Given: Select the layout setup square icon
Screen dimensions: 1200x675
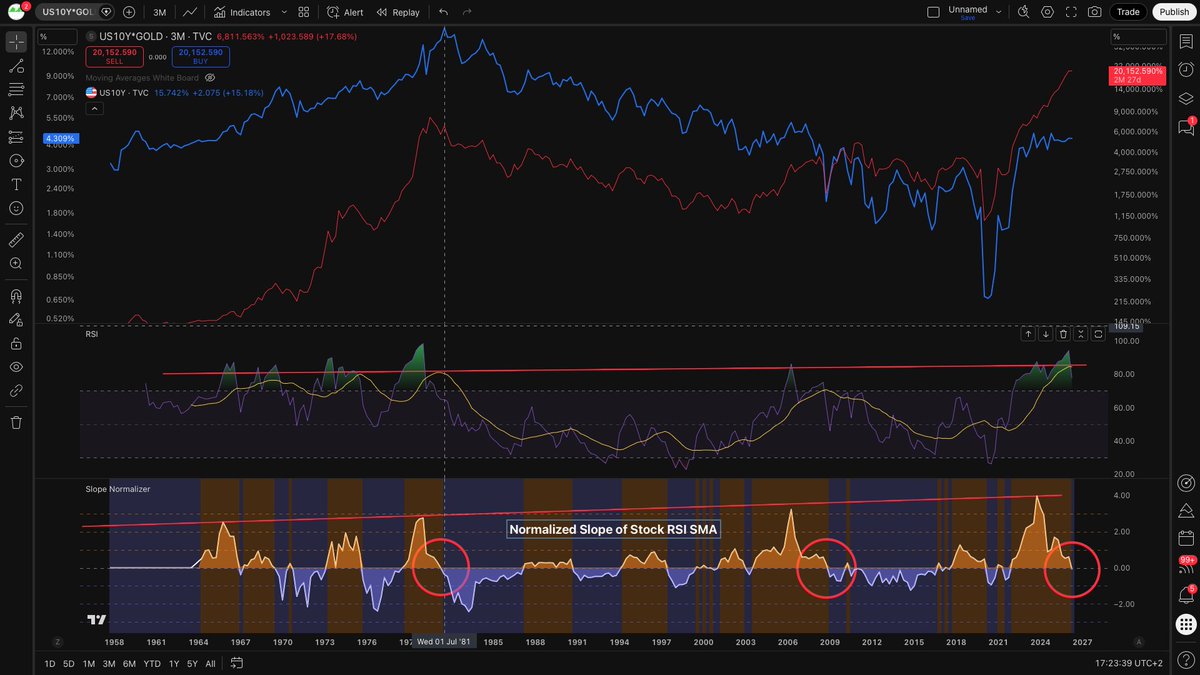Looking at the screenshot, I should (933, 12).
